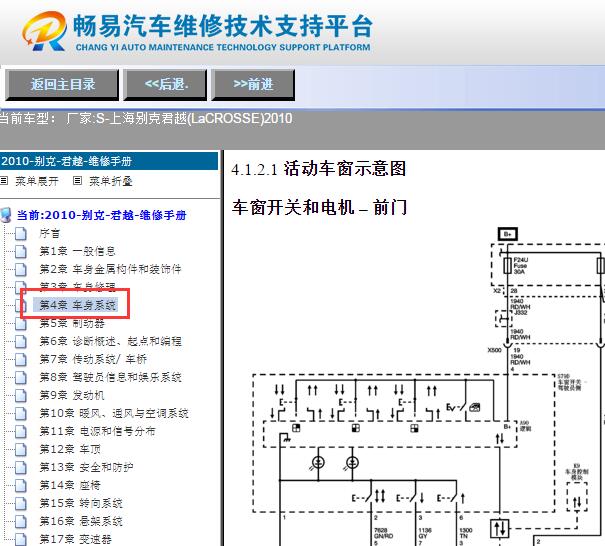Click the page icon next to 第7章
Image resolution: width=605 pixels, height=546 pixels.
(21, 360)
